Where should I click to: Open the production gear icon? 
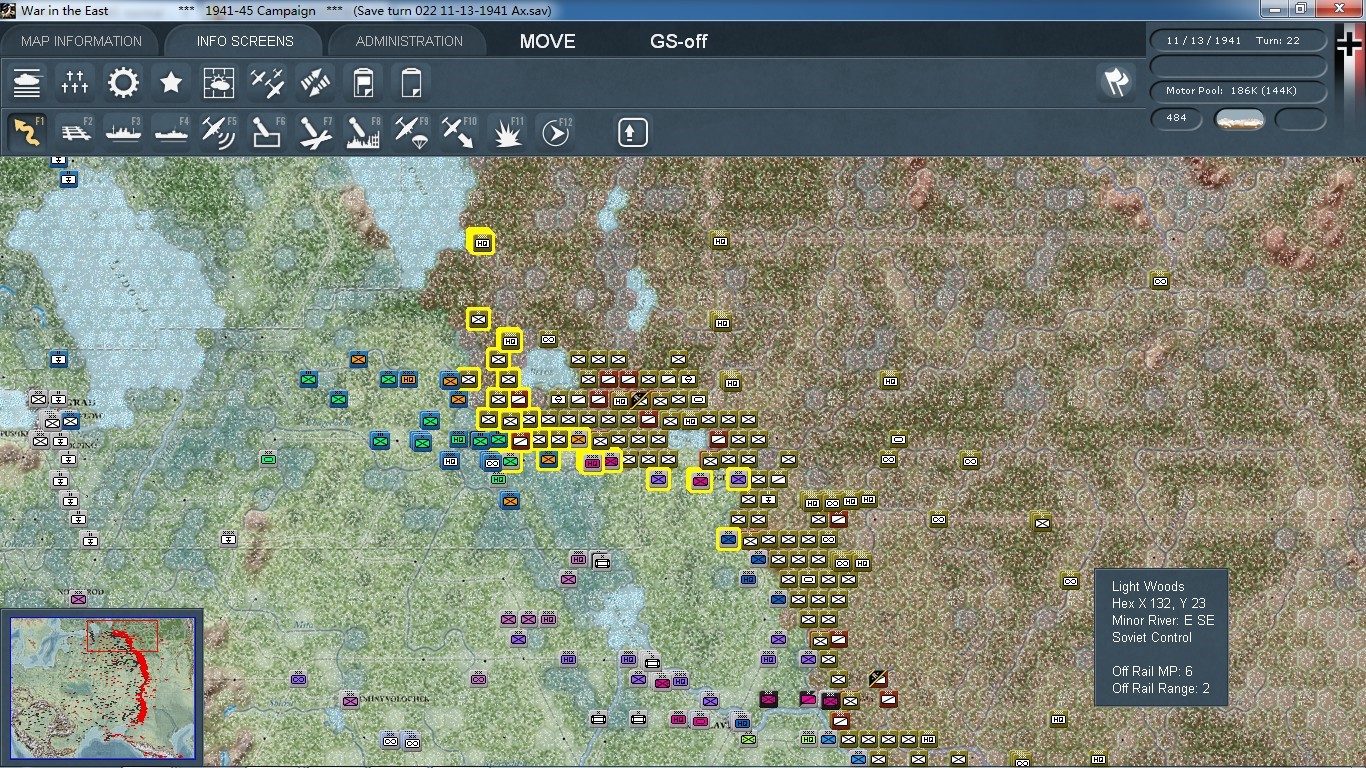coord(123,82)
